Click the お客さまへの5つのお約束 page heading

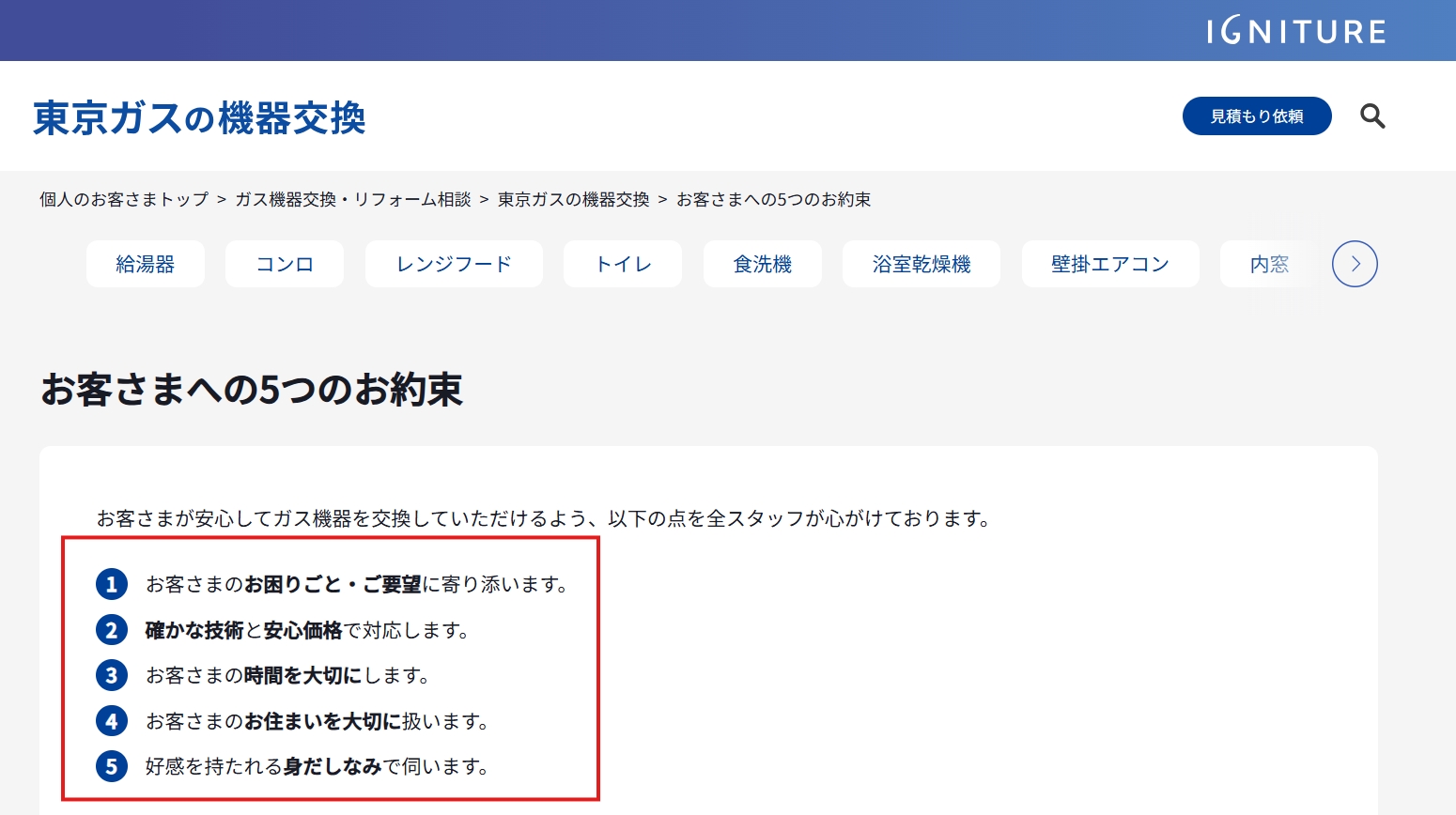click(x=252, y=390)
